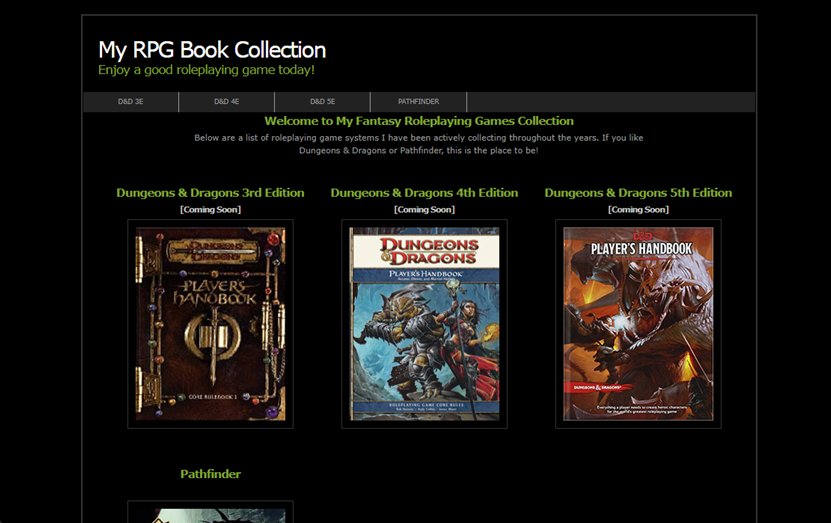Viewport: 831px width, 523px height.
Task: Click the 3rd Edition Player's Handbook cover
Action: [210, 324]
